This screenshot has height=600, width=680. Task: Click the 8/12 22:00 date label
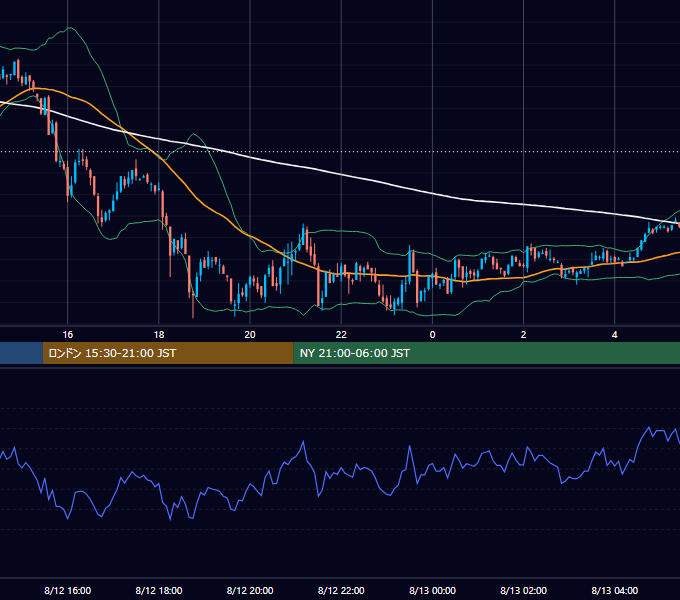pyautogui.click(x=341, y=590)
